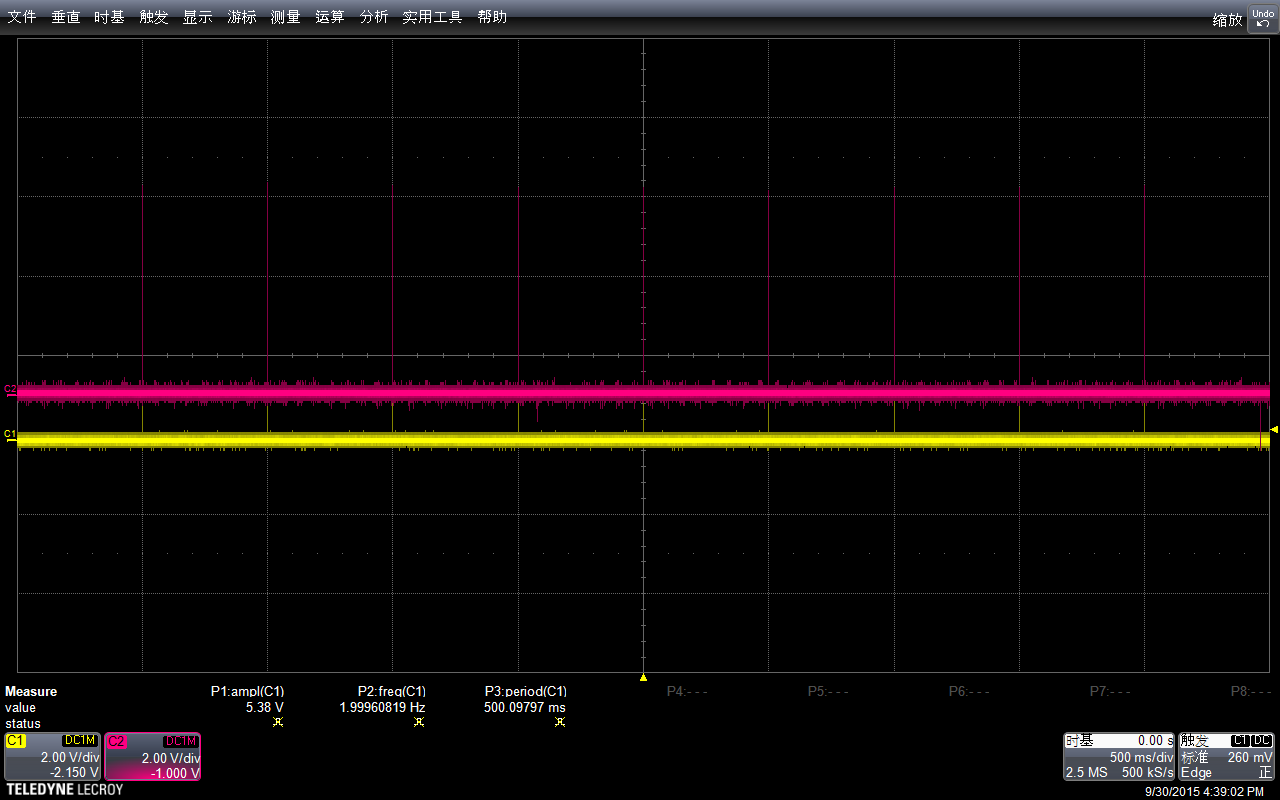
Task: Open the 时基 (Timebase) menu
Action: click(x=109, y=17)
